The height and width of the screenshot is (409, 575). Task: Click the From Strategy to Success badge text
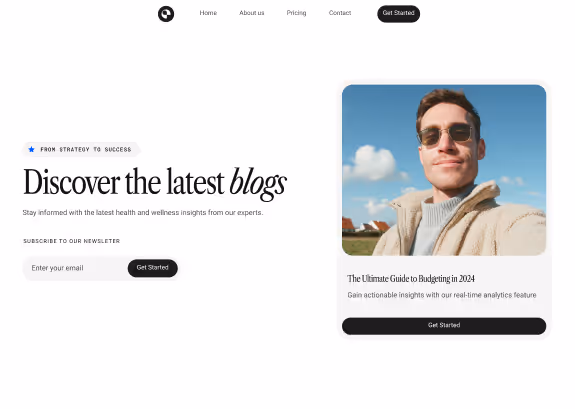[86, 149]
